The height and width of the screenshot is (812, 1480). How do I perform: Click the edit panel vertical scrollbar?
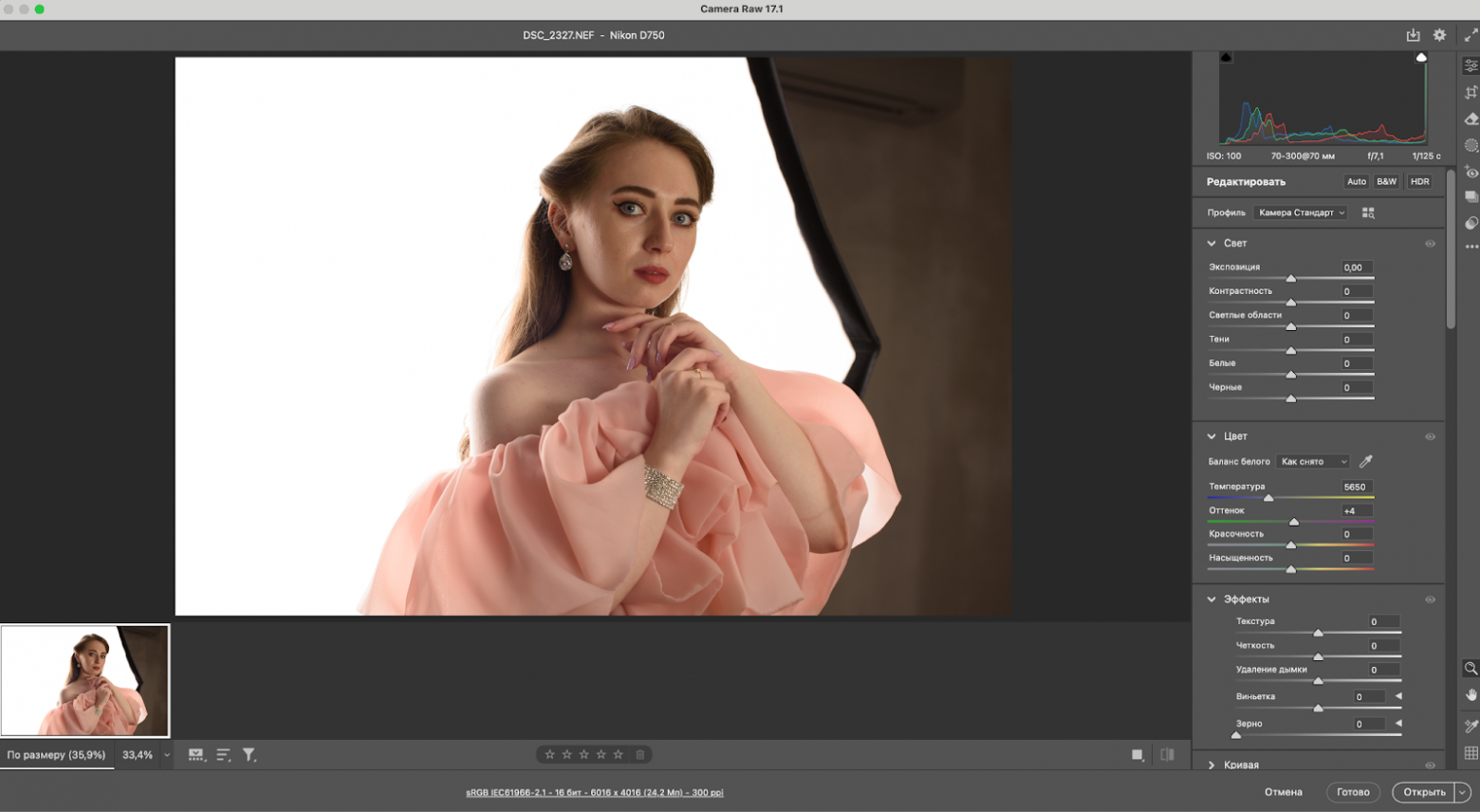(x=1451, y=249)
